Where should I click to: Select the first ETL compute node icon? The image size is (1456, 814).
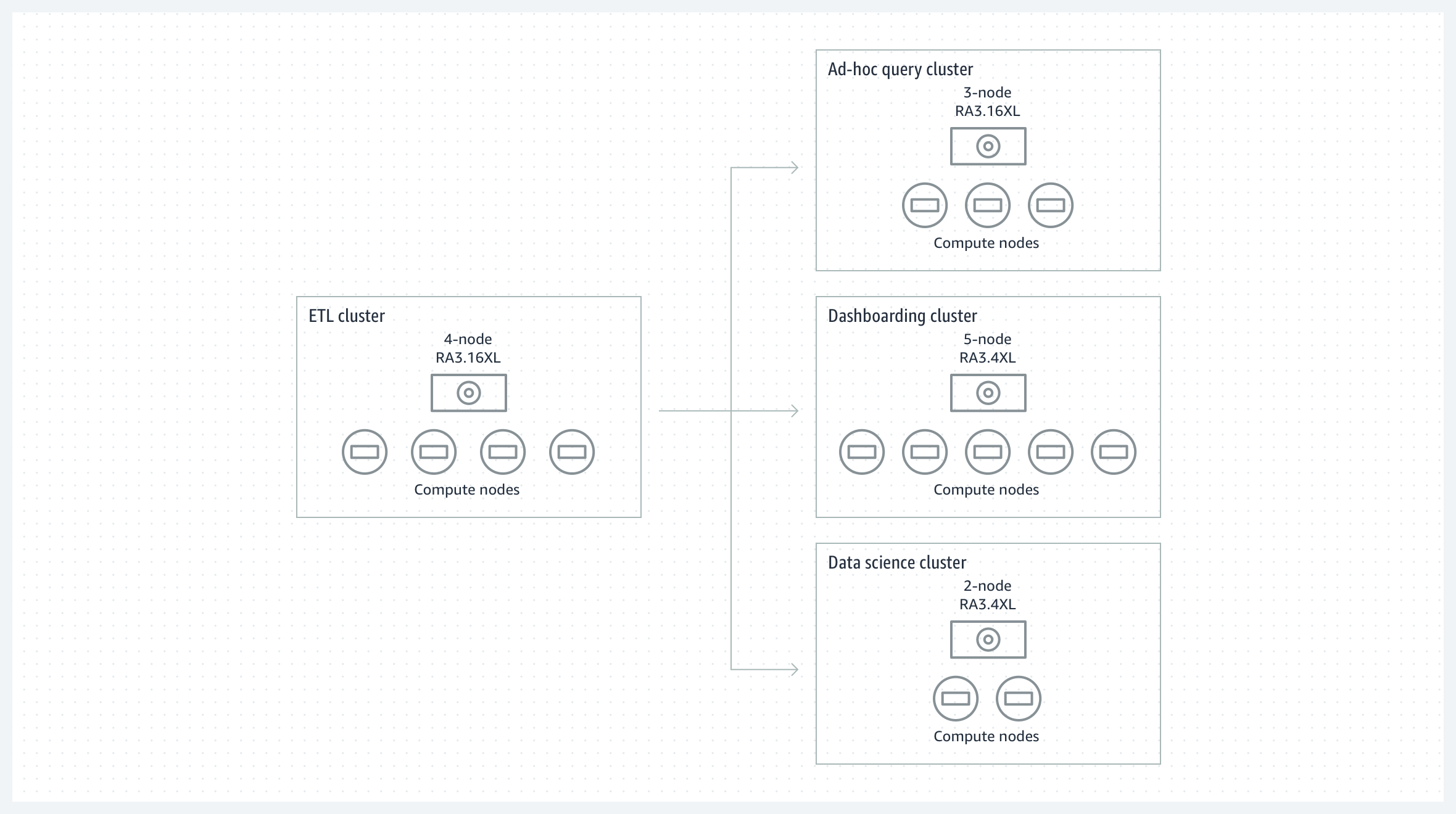365,452
